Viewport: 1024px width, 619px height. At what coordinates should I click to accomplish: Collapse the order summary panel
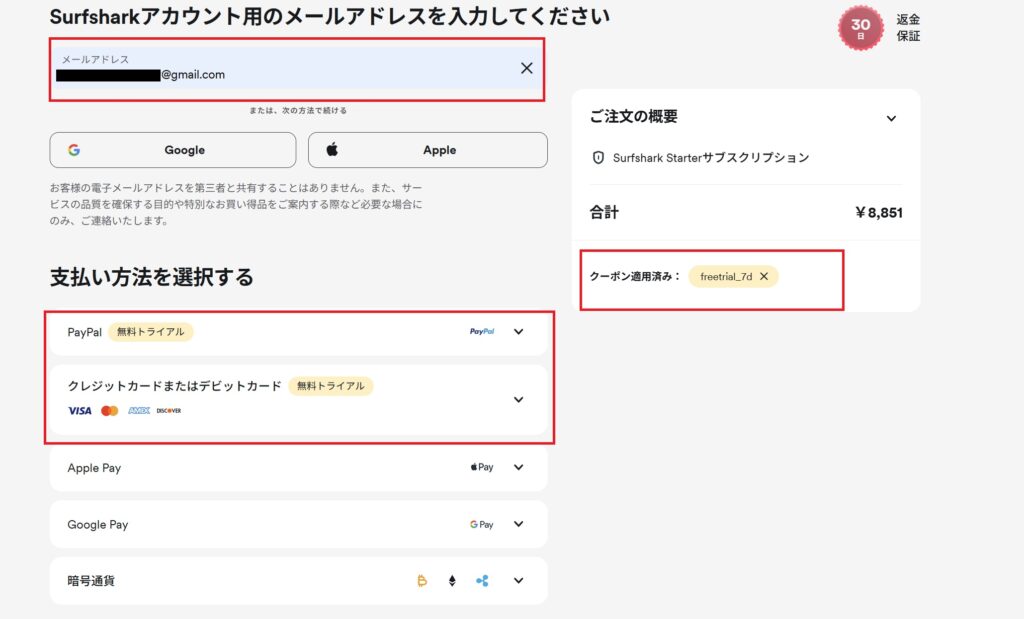(x=893, y=118)
